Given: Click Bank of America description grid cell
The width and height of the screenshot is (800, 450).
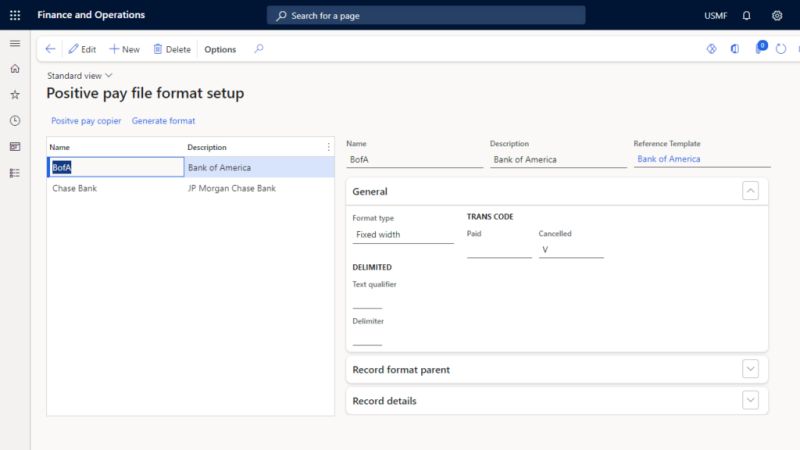Looking at the screenshot, I should point(219,167).
